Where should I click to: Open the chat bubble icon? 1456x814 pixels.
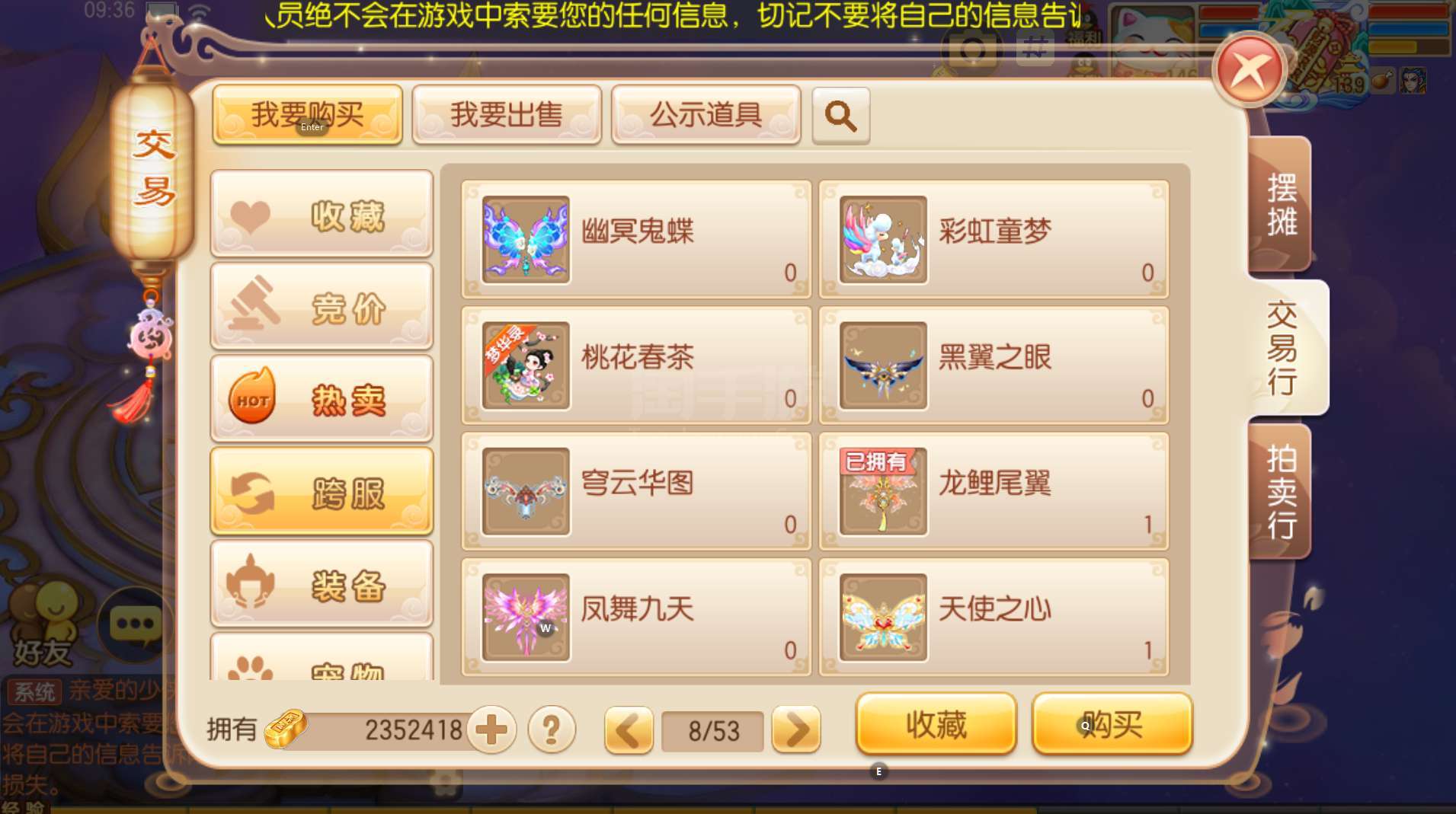pyautogui.click(x=136, y=624)
